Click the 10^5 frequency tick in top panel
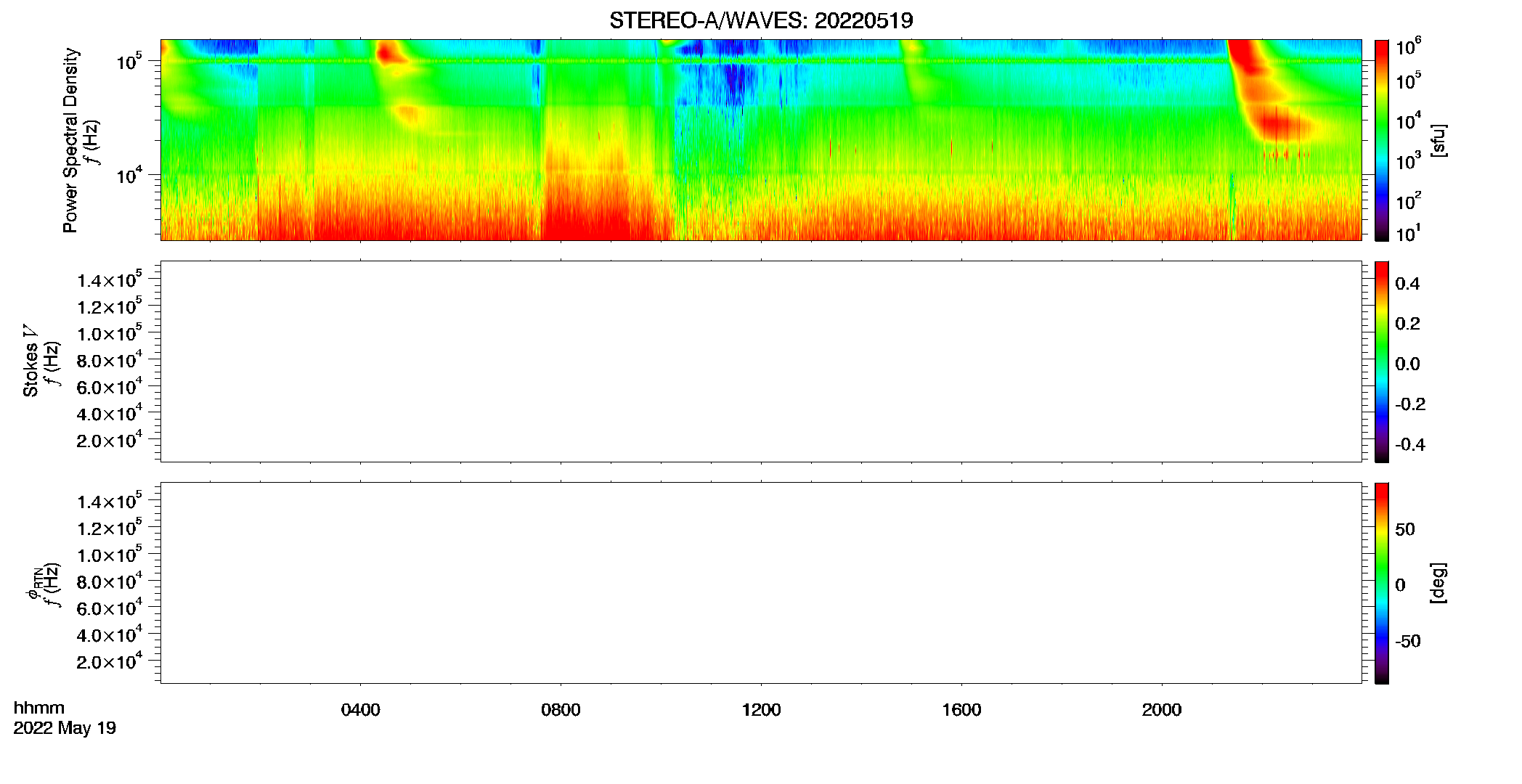 [129, 61]
